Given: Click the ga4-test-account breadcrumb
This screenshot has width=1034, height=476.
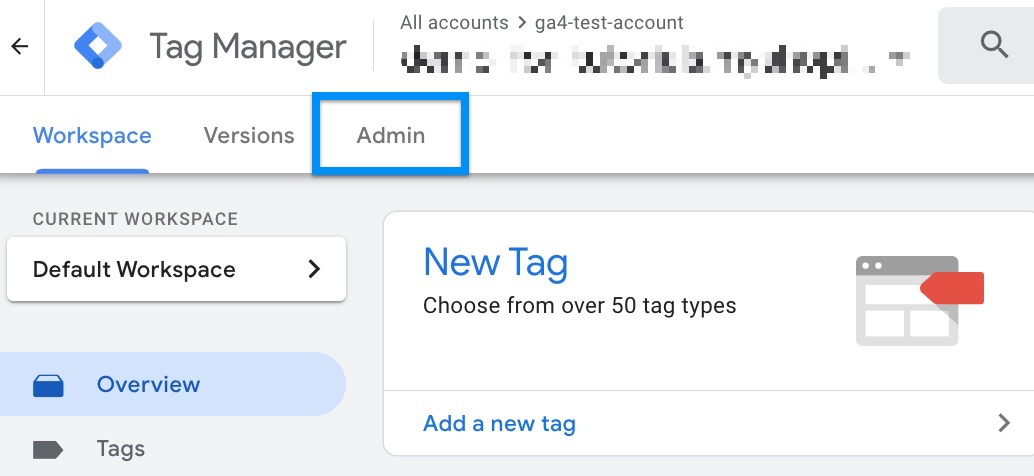Looking at the screenshot, I should [x=609, y=23].
